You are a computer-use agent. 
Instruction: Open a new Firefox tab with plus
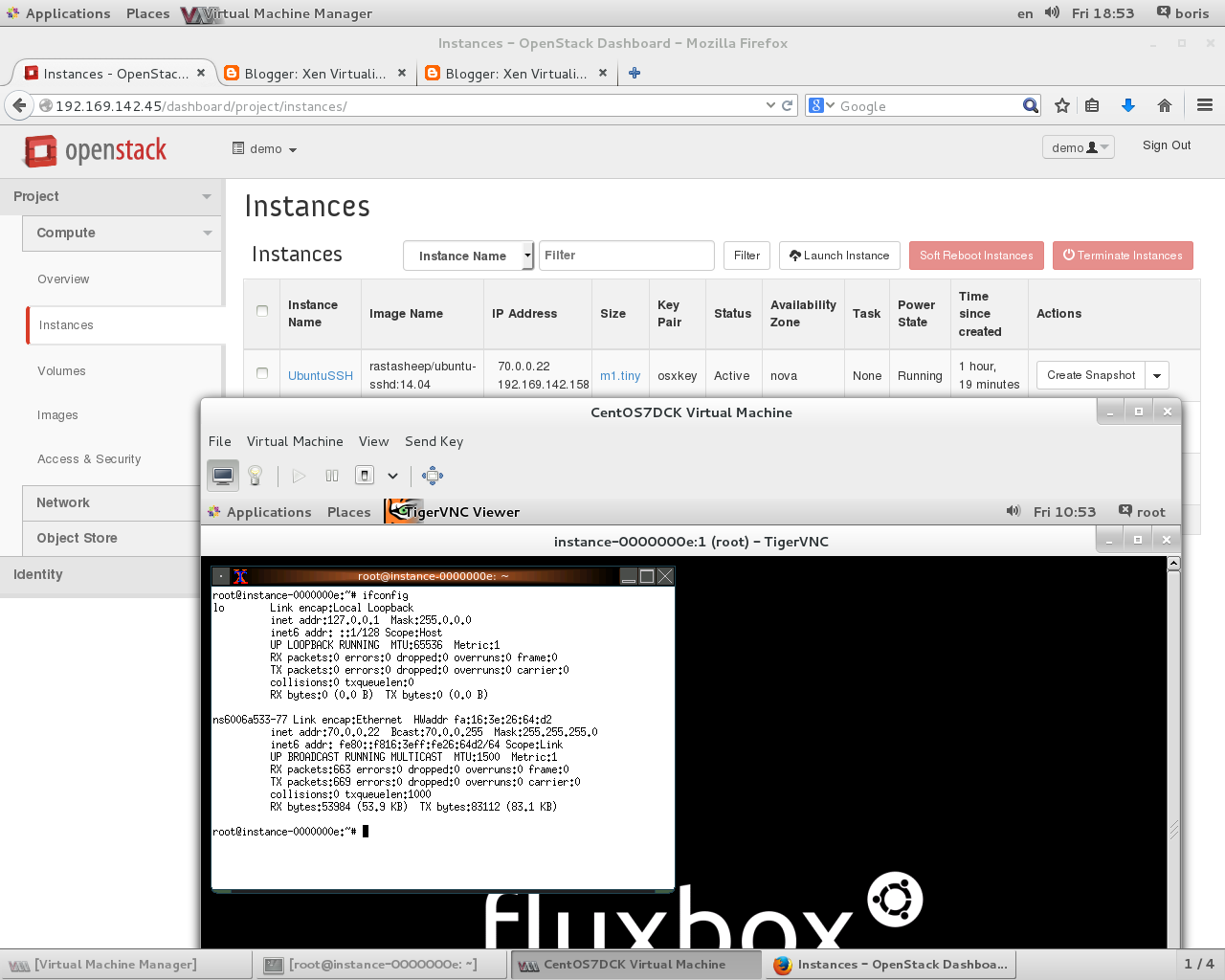click(635, 73)
